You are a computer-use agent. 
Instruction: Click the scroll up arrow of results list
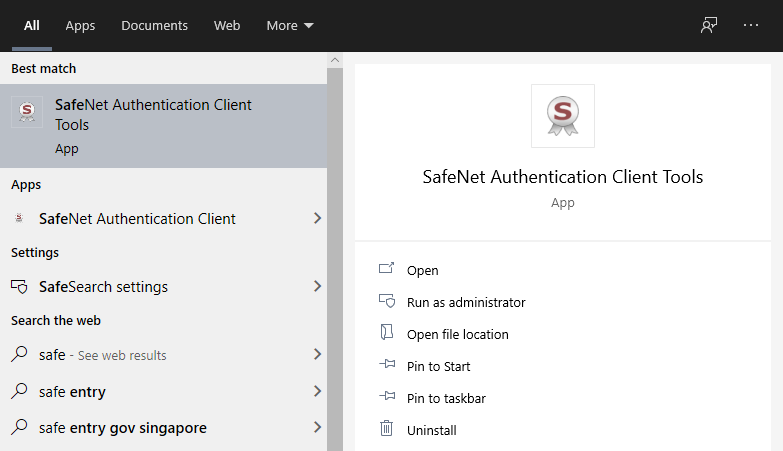point(335,60)
